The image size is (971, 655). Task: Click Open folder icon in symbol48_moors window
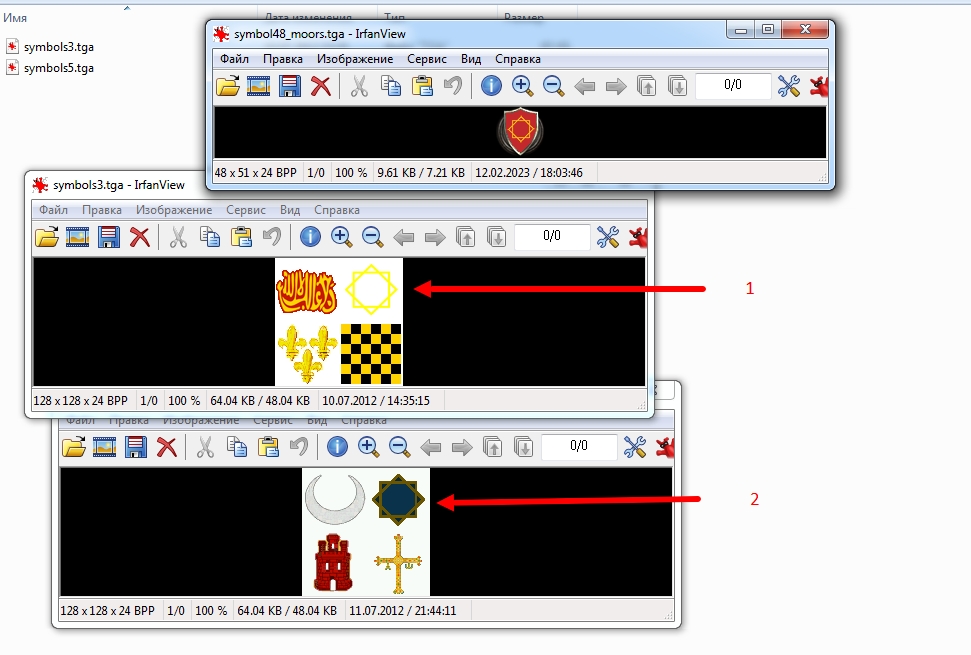click(228, 86)
